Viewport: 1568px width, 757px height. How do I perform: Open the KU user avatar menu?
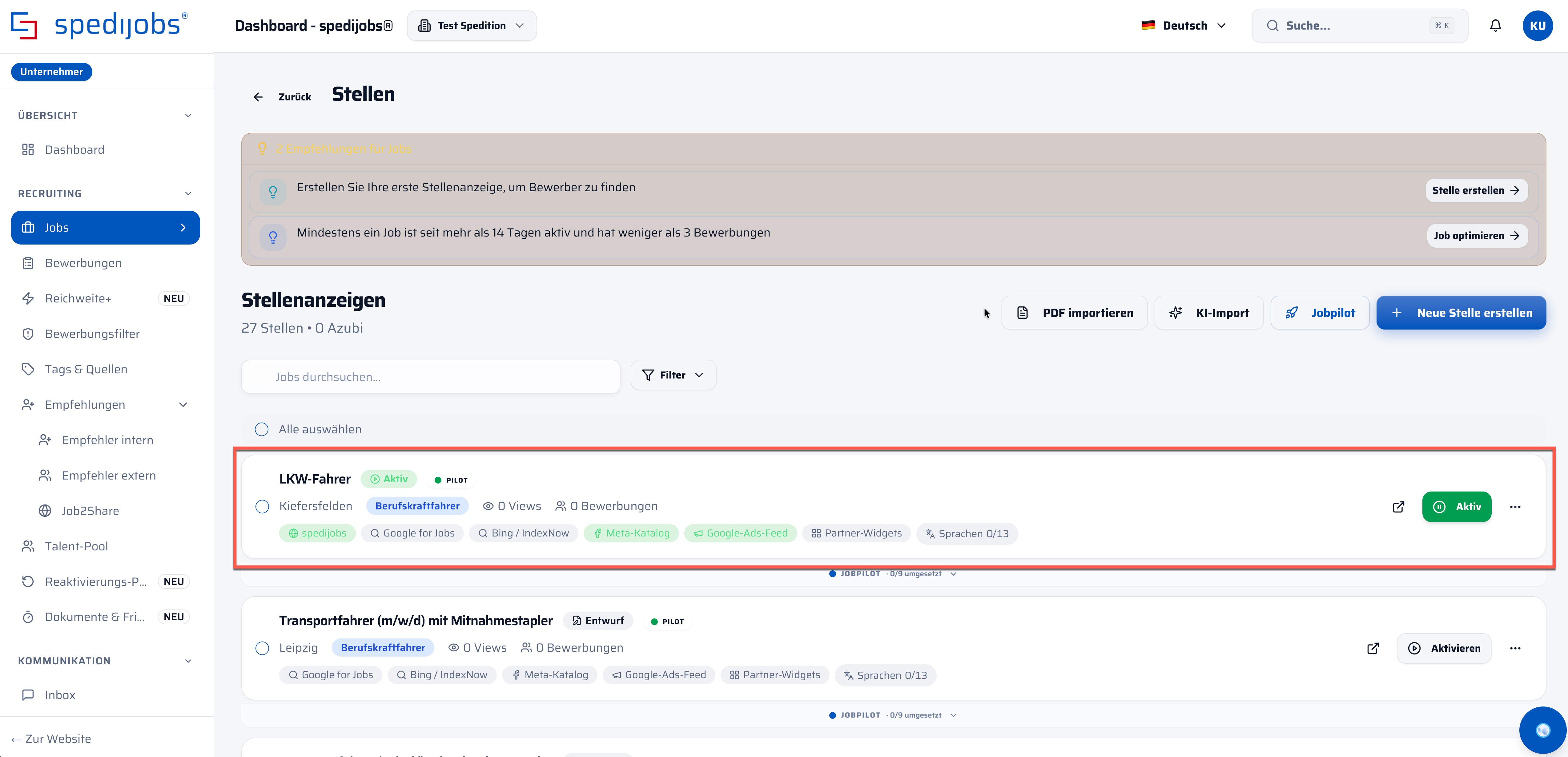pos(1538,26)
